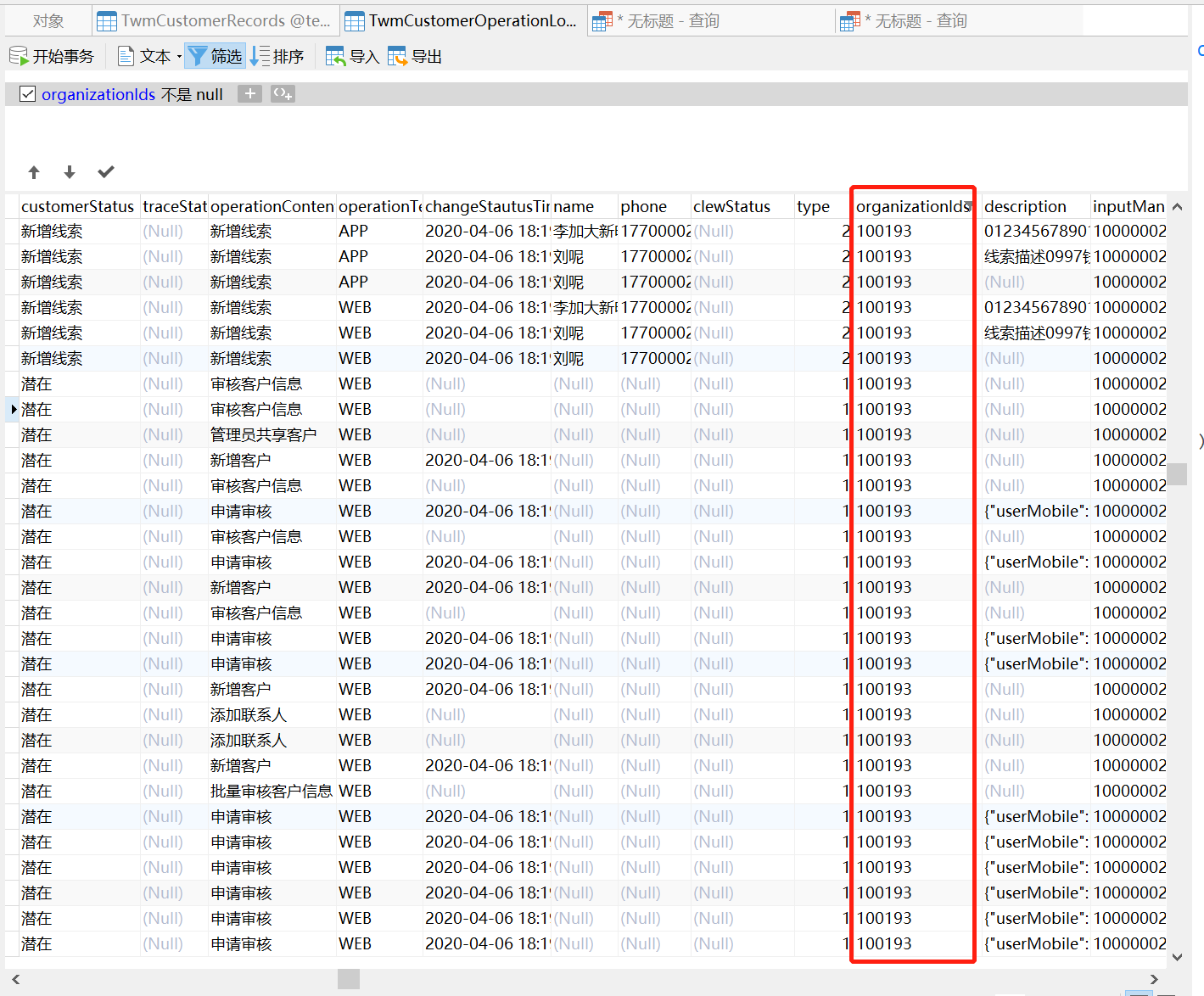This screenshot has width=1204, height=996.
Task: Select first row's description '01234567890' cell
Action: click(x=1036, y=231)
